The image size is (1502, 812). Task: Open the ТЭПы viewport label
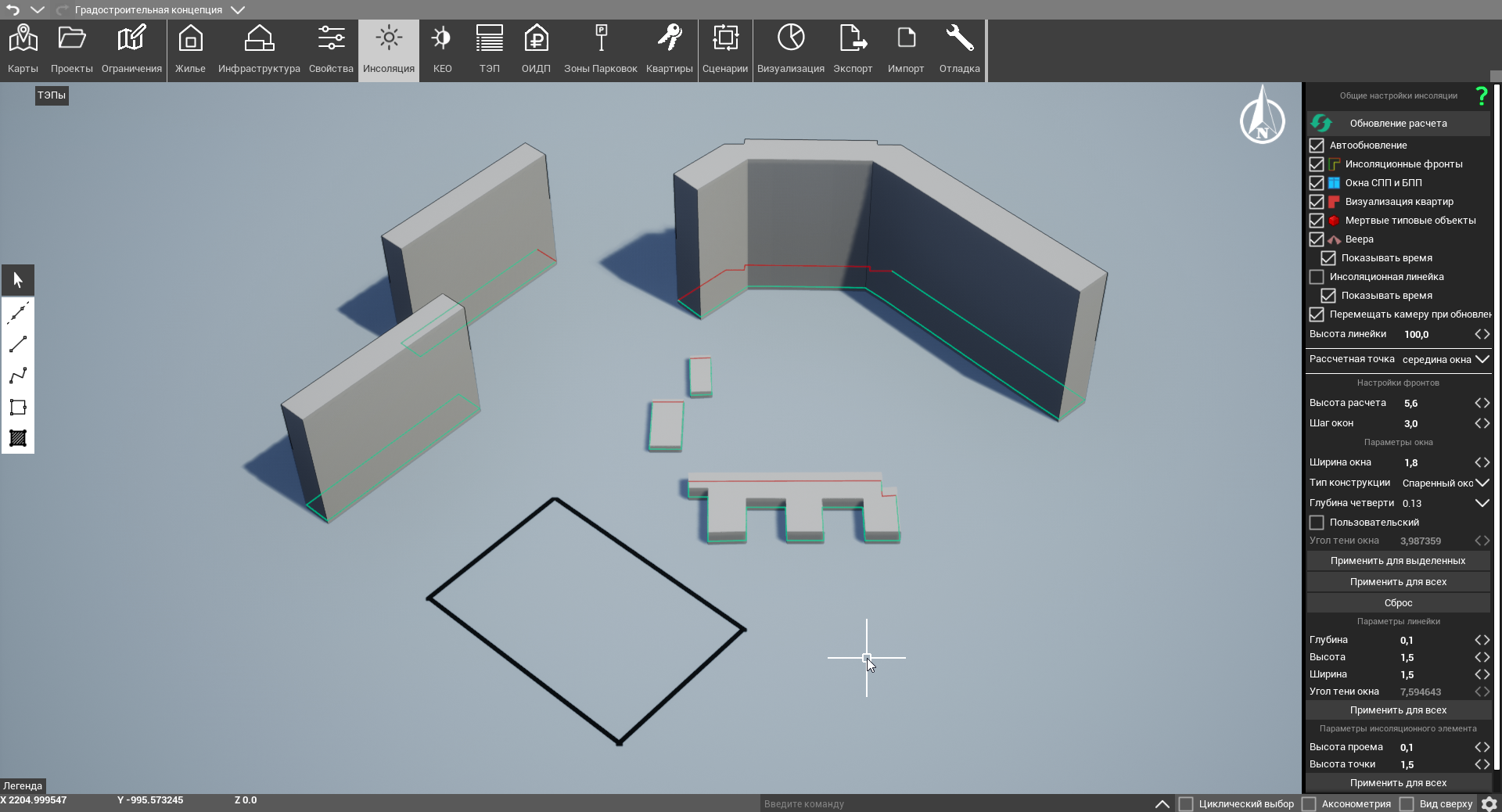(x=52, y=95)
